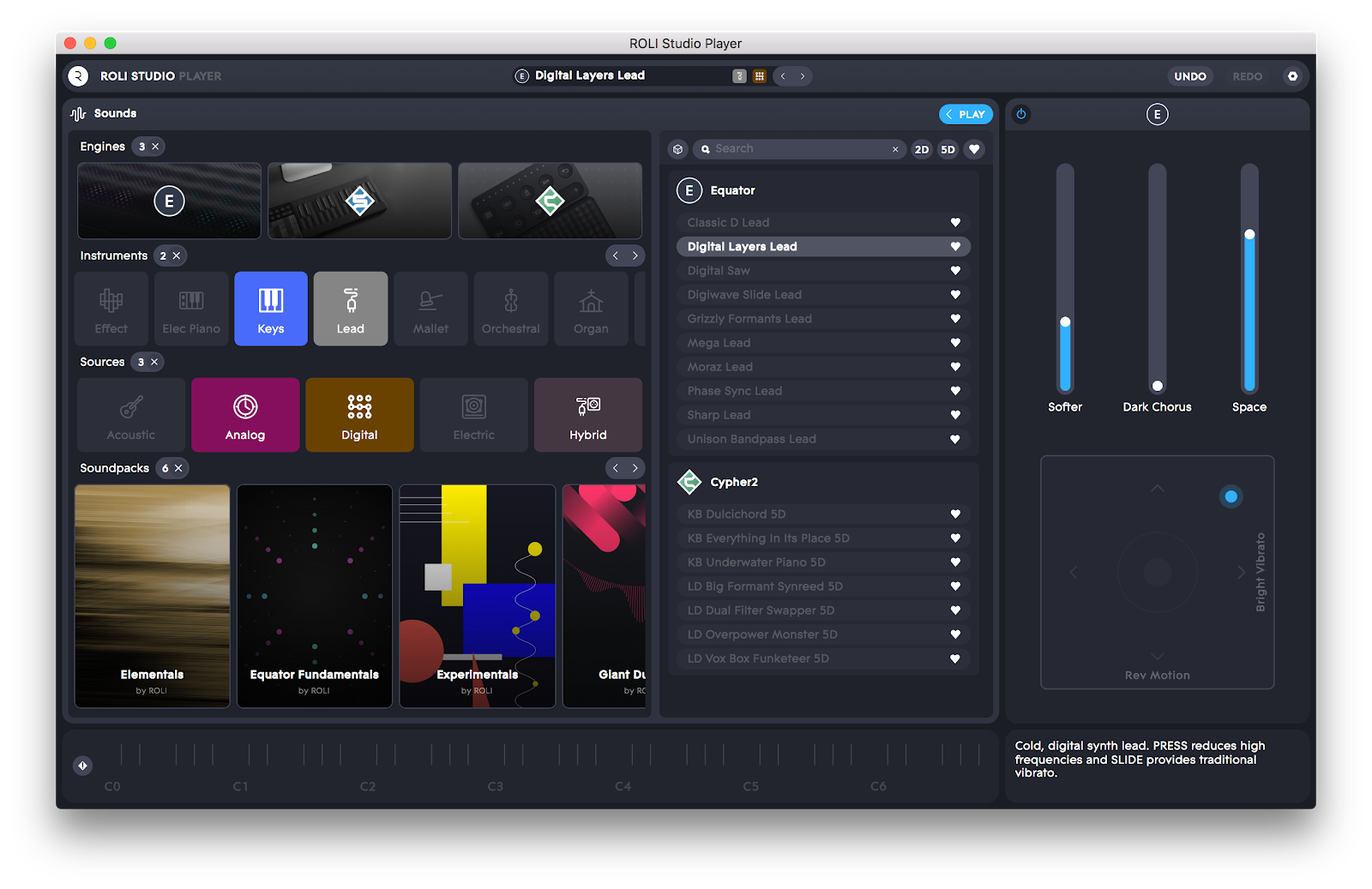Select the Acoustic source icon
Image resolution: width=1372 pixels, height=889 pixels.
click(x=130, y=415)
